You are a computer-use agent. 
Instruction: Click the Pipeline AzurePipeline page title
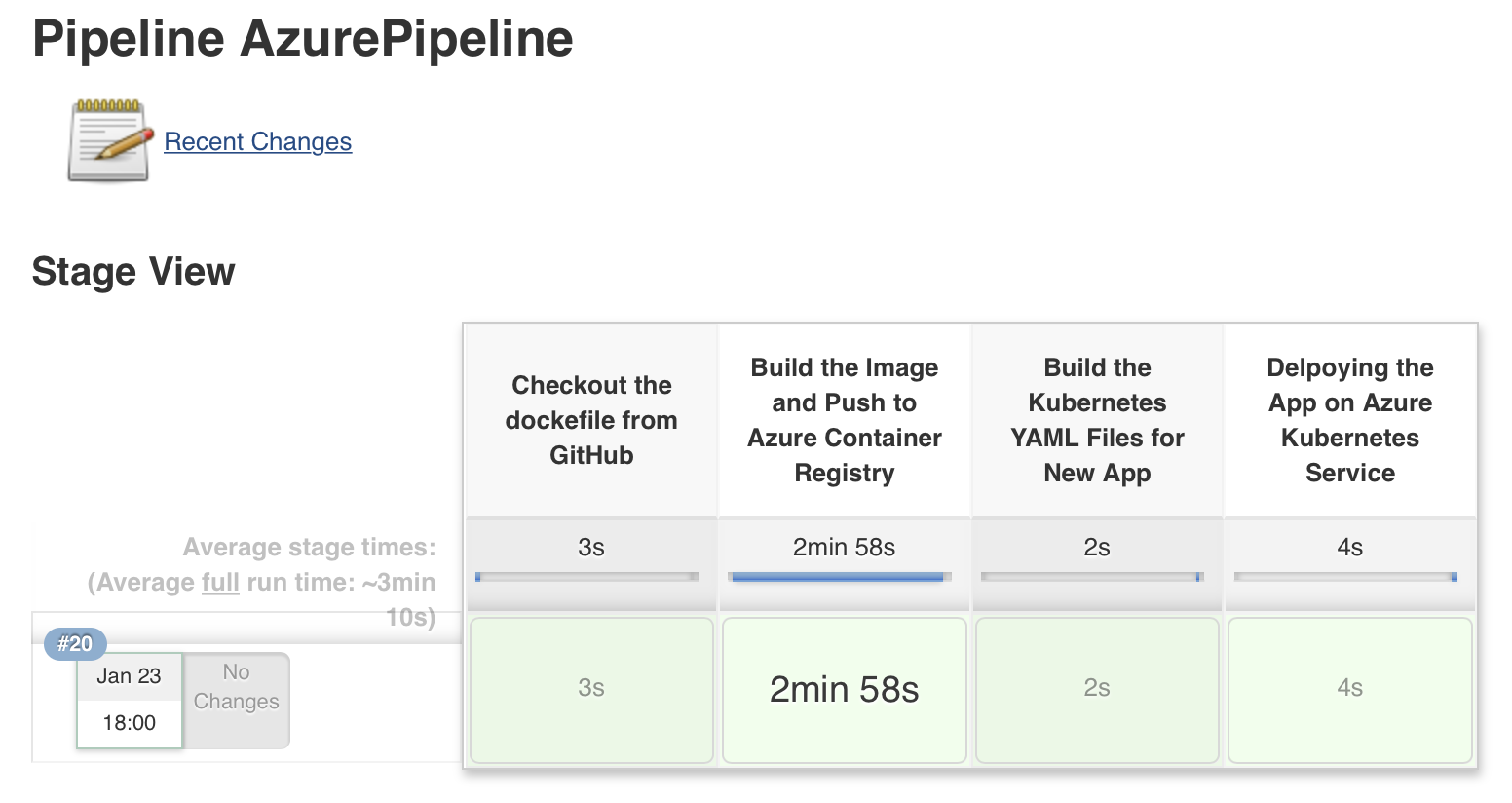coord(302,39)
